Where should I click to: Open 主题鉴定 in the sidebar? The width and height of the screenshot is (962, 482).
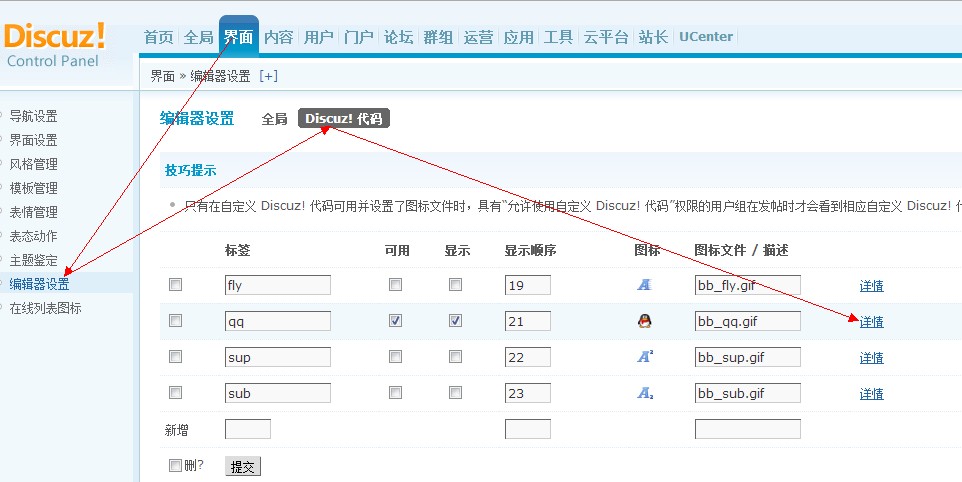click(33, 260)
